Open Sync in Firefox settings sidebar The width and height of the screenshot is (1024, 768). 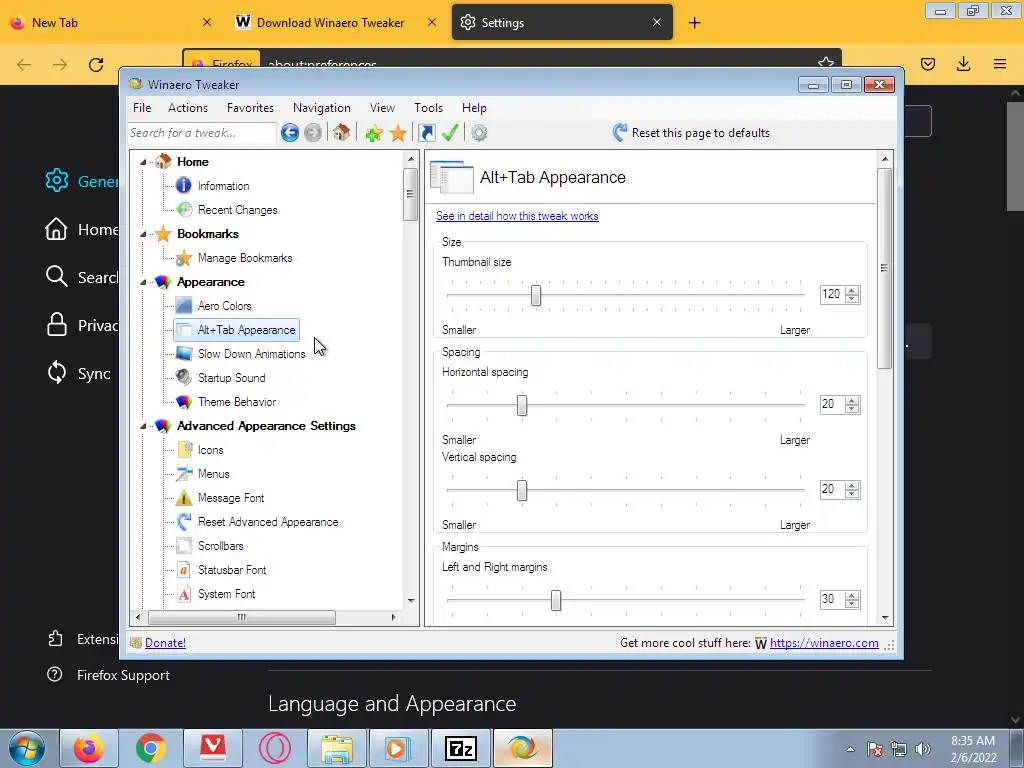click(78, 374)
